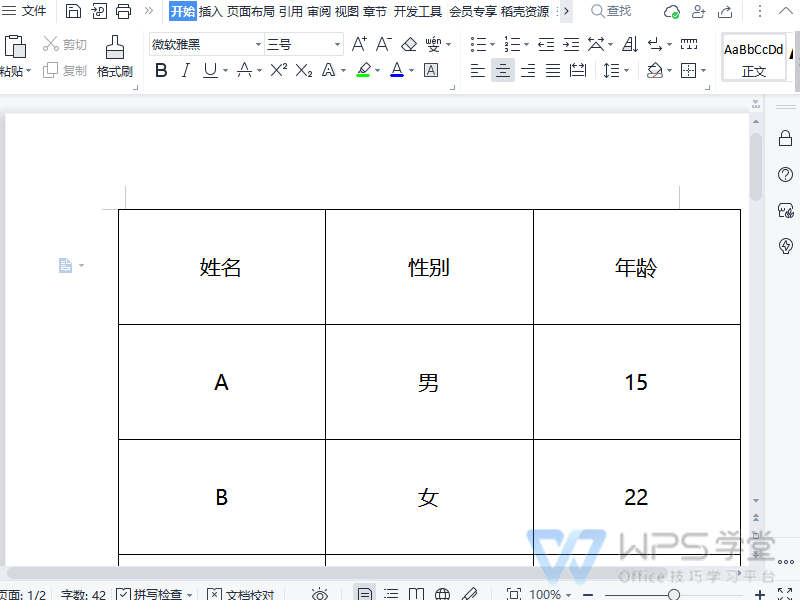Toggle document proofreading (文档校对)
This screenshot has width=800, height=600.
coord(214,594)
